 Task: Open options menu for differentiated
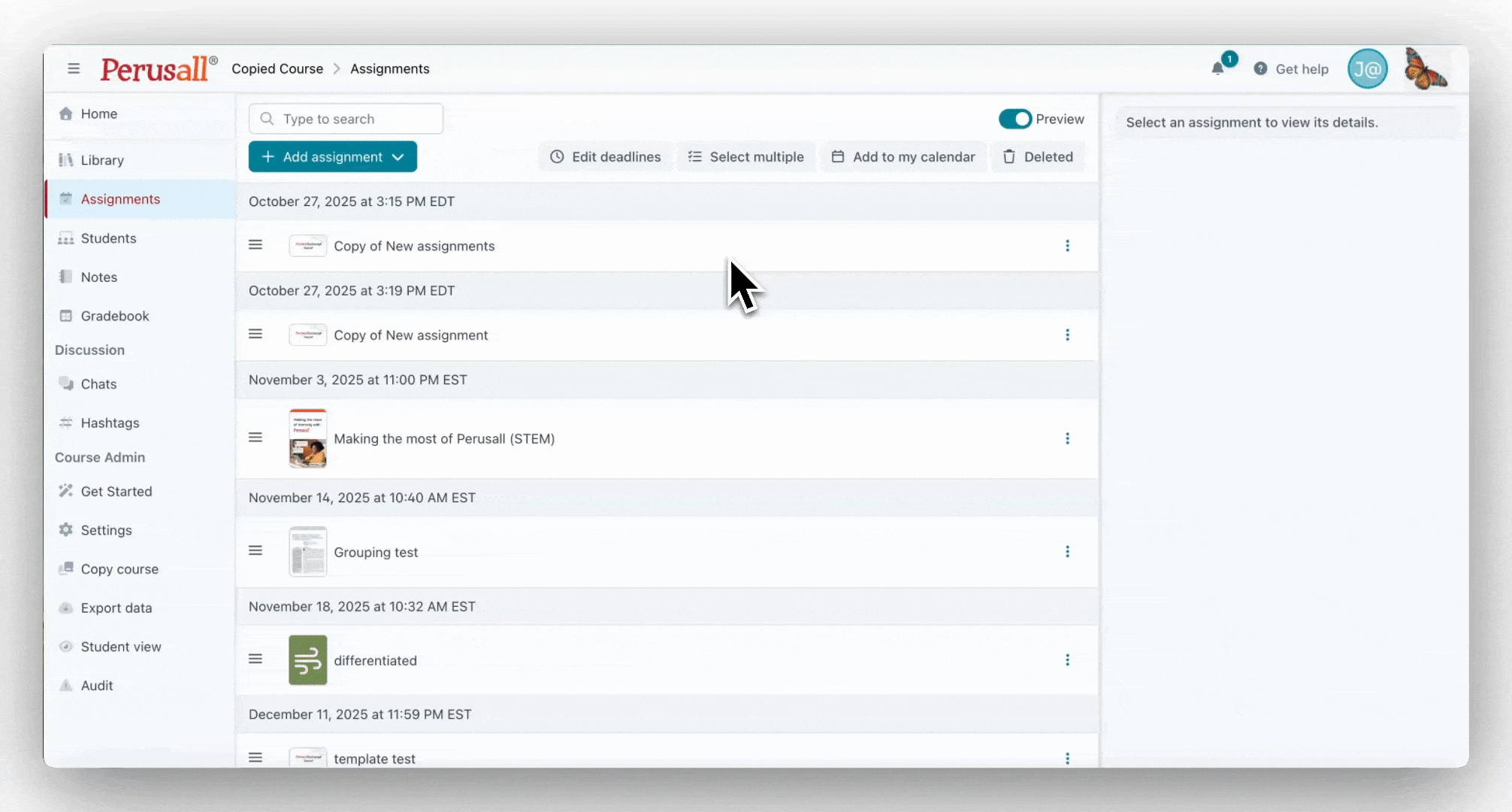1067,660
